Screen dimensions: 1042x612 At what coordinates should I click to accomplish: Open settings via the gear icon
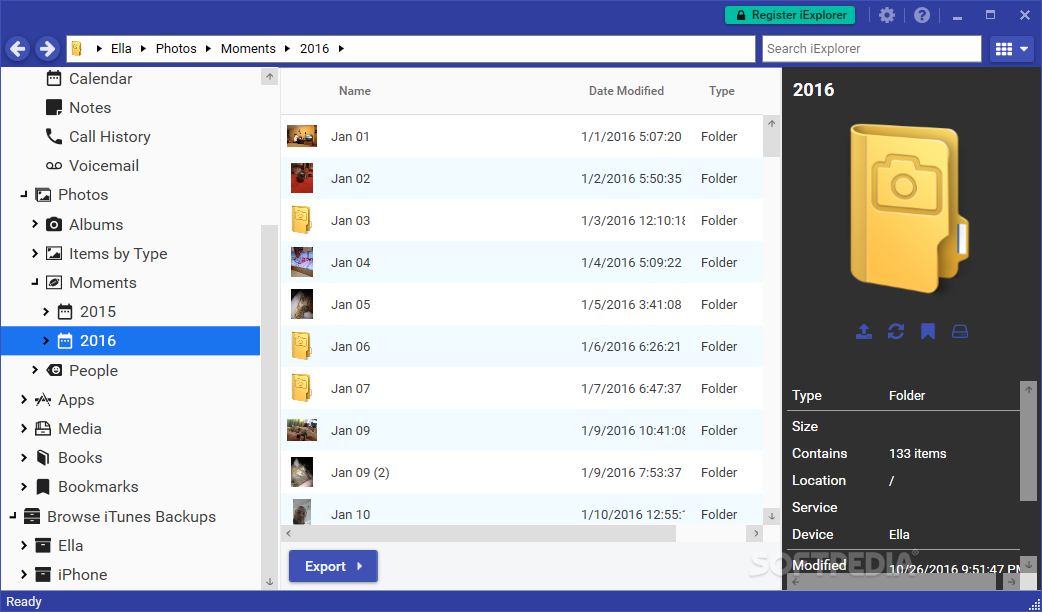pos(886,15)
